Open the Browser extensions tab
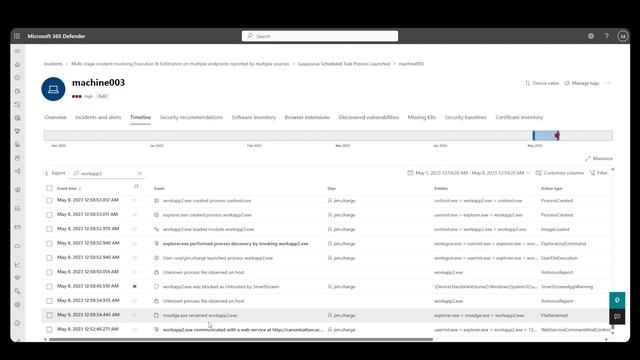 click(307, 117)
